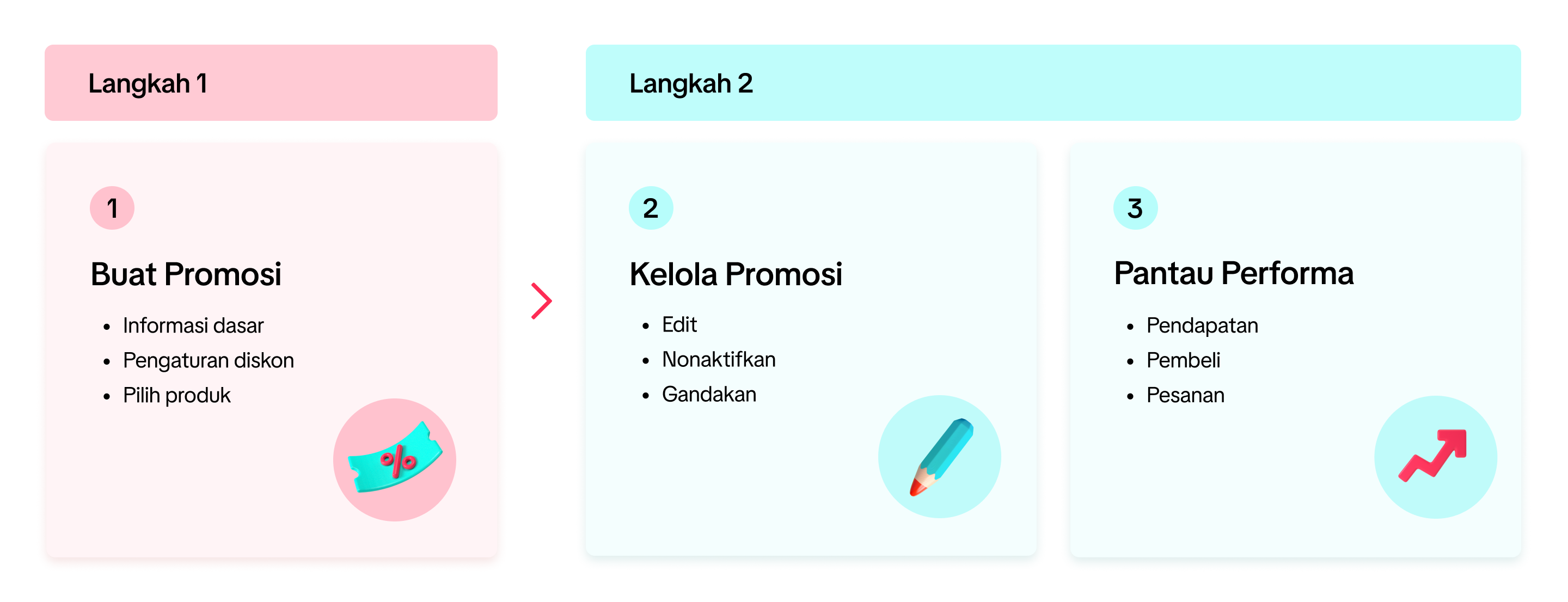Select the Pendapatan list item
The image size is (1568, 602).
[1202, 325]
